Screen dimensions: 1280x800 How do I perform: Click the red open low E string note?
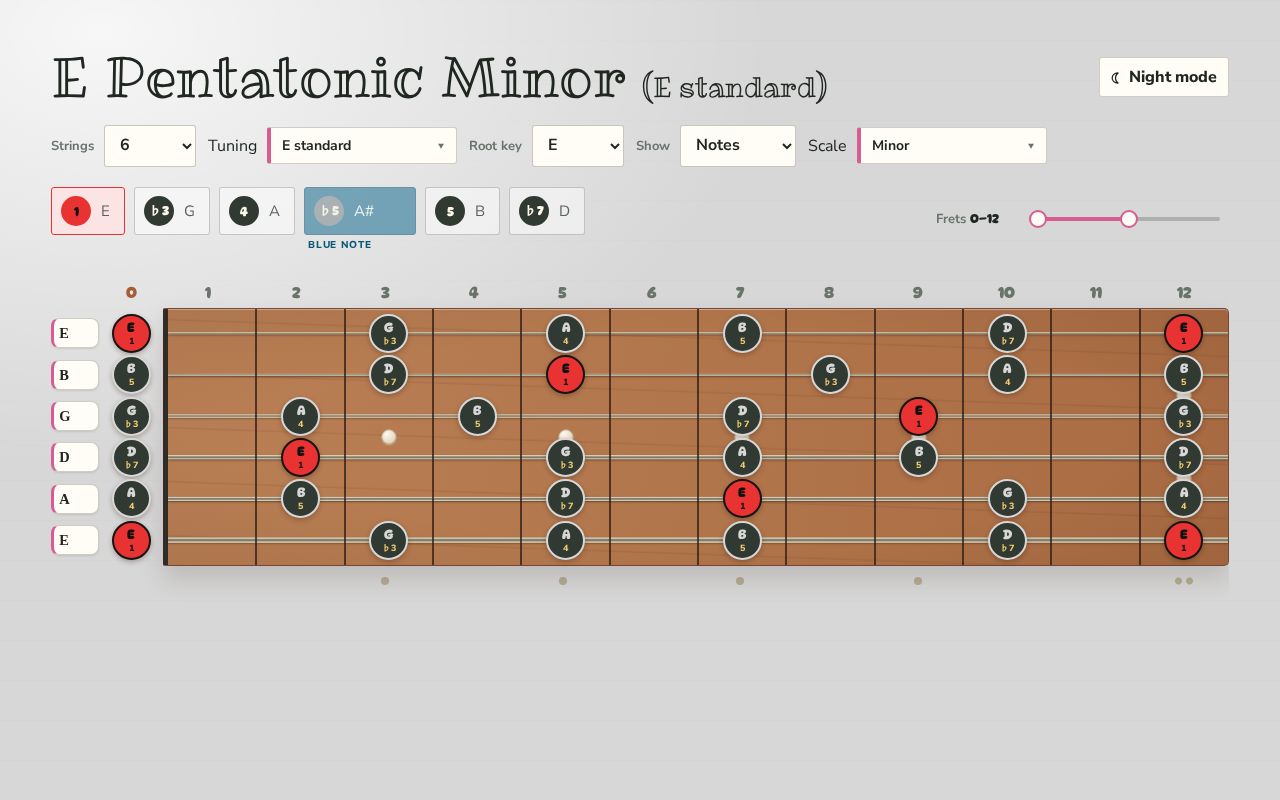(x=131, y=541)
